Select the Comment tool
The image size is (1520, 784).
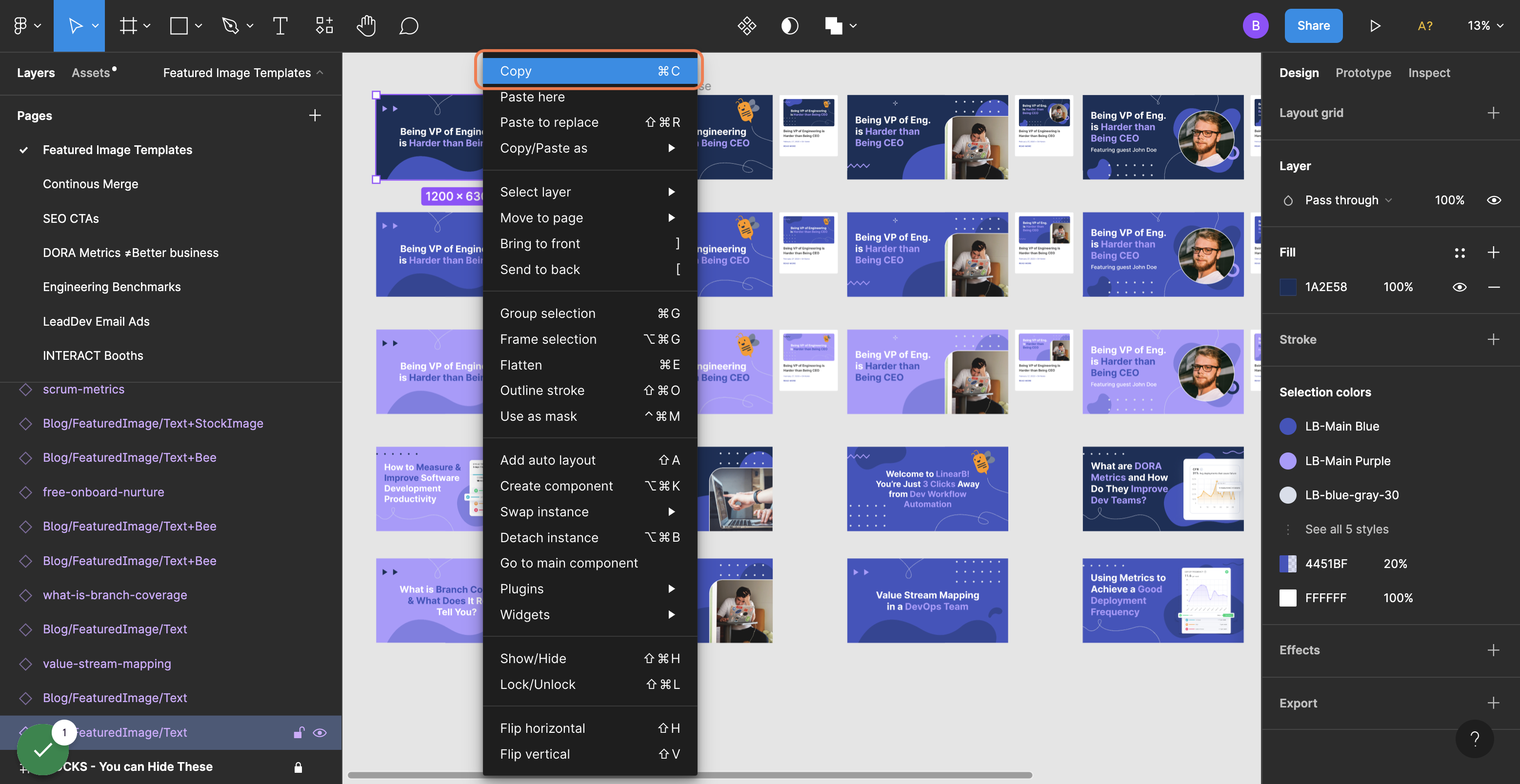408,25
